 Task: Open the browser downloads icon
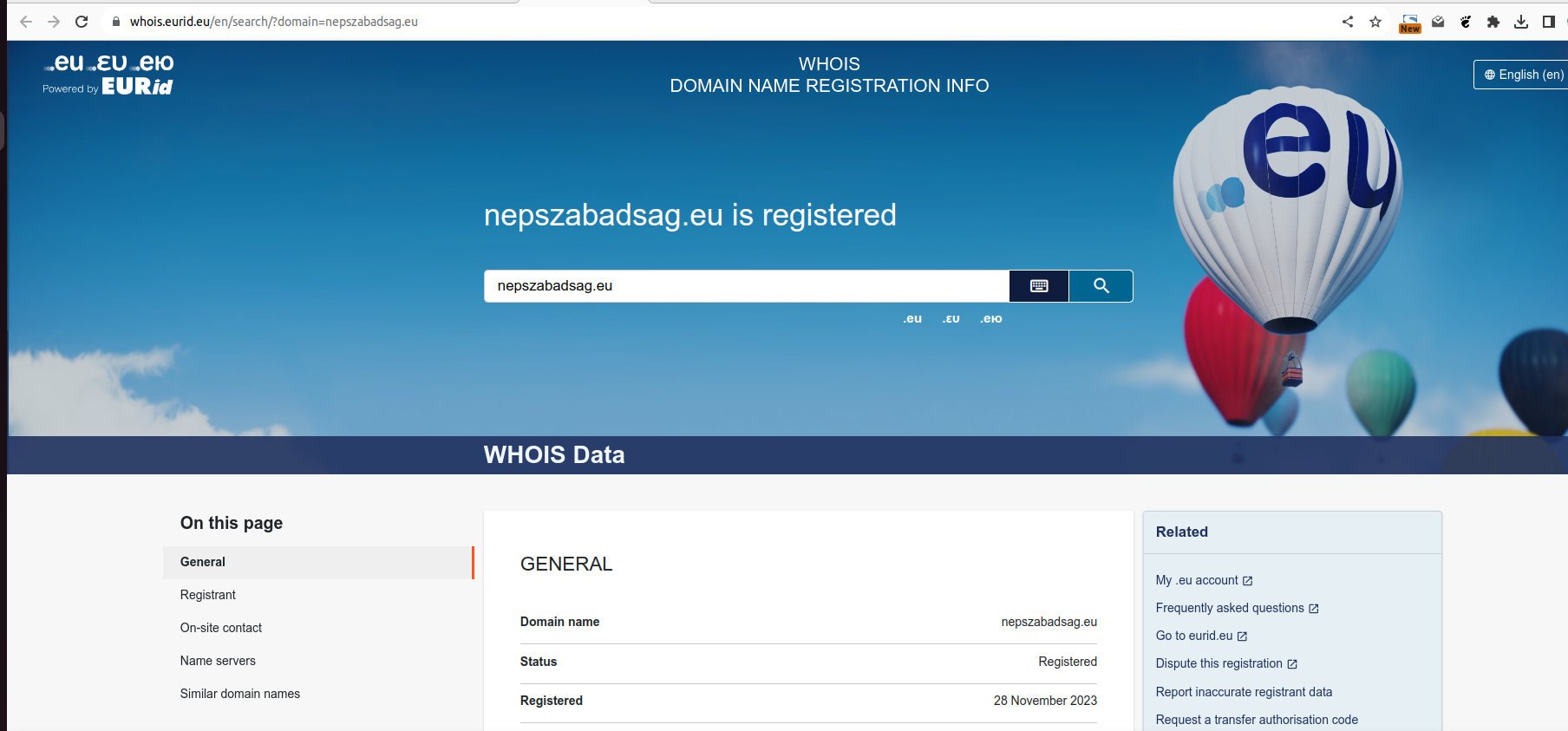coord(1521,22)
